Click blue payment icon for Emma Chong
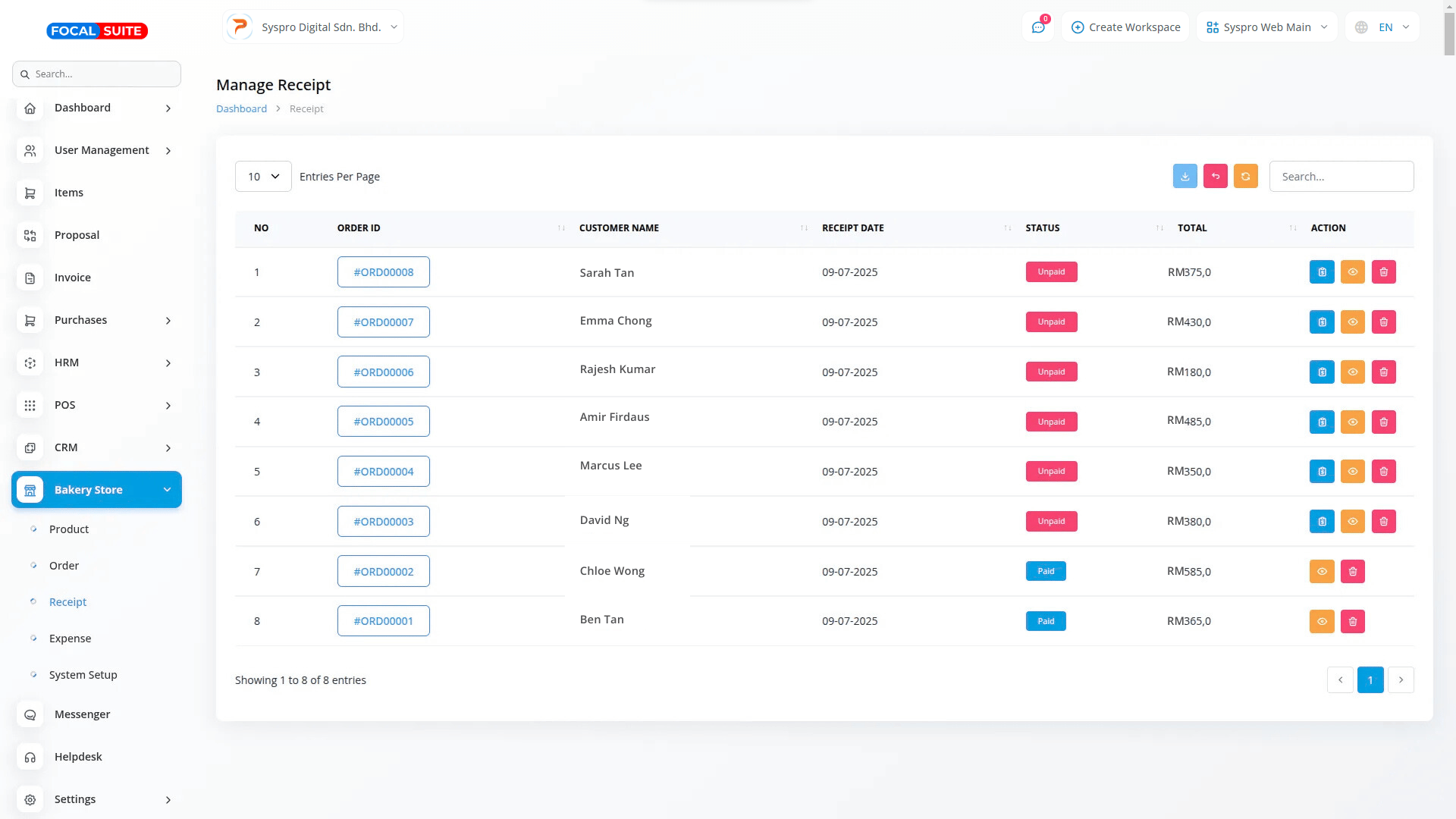This screenshot has height=819, width=1456. [1322, 322]
